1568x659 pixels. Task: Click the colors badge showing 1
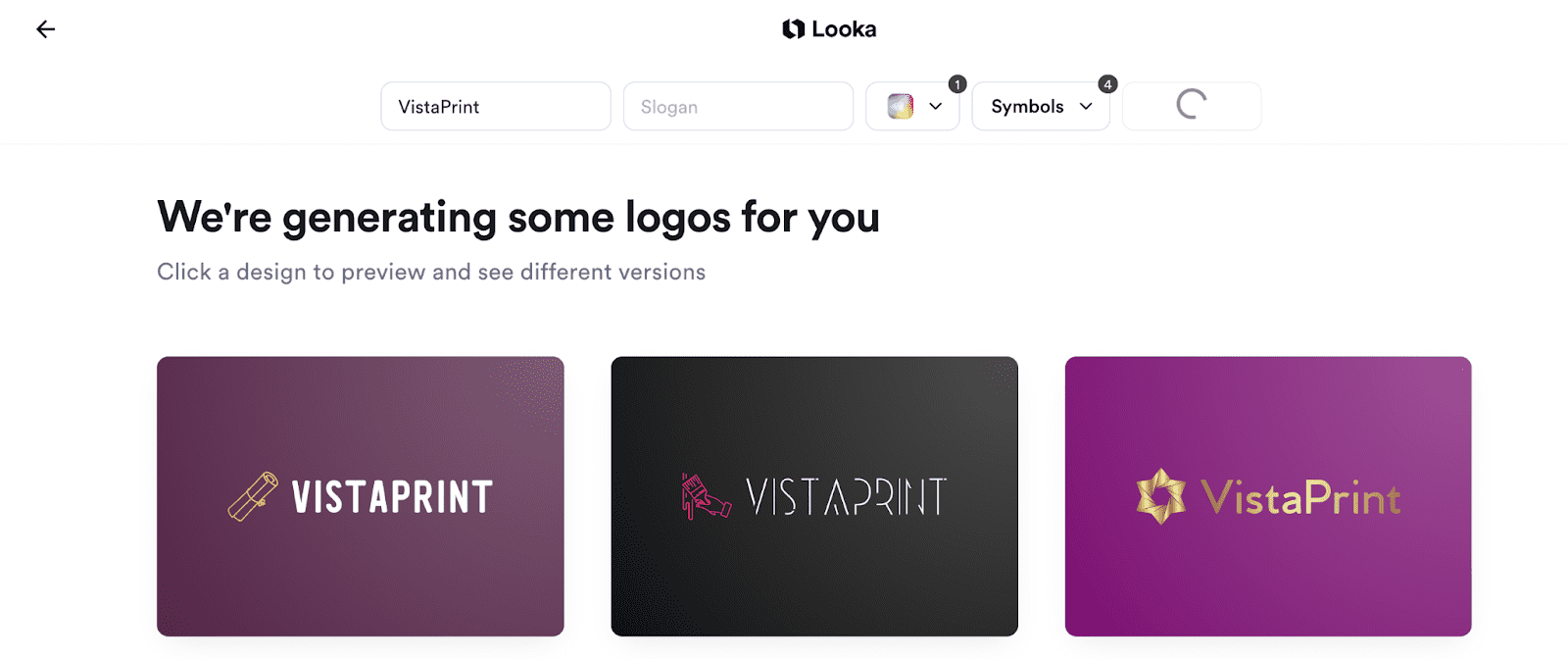955,84
